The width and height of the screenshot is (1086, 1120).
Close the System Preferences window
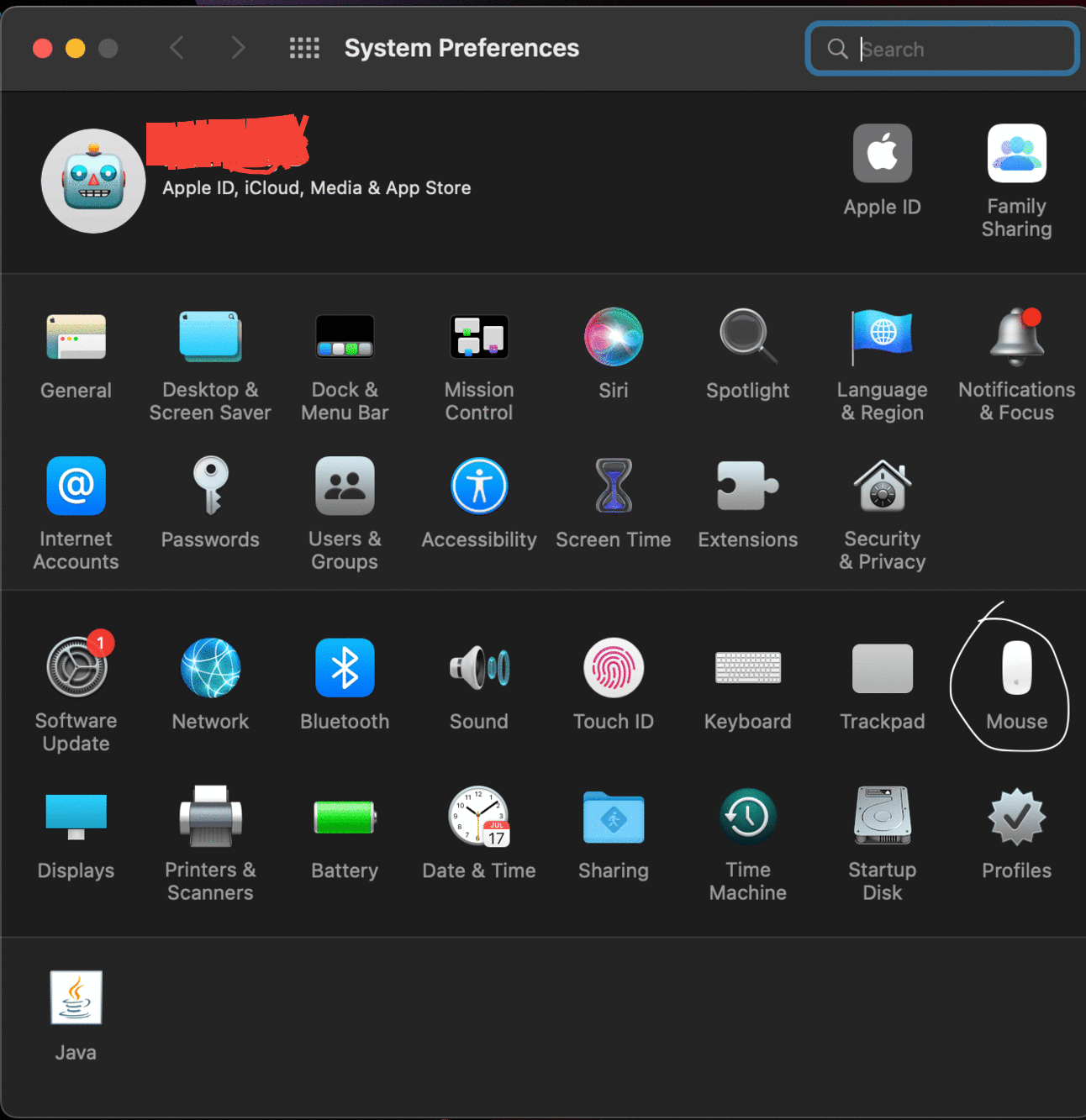tap(43, 48)
